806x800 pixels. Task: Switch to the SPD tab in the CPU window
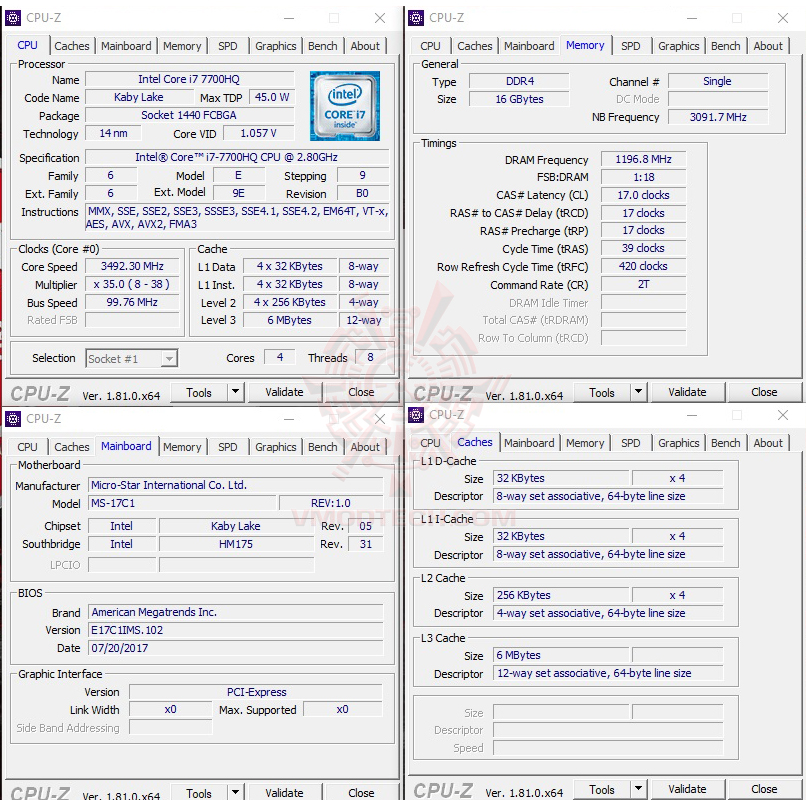(227, 45)
